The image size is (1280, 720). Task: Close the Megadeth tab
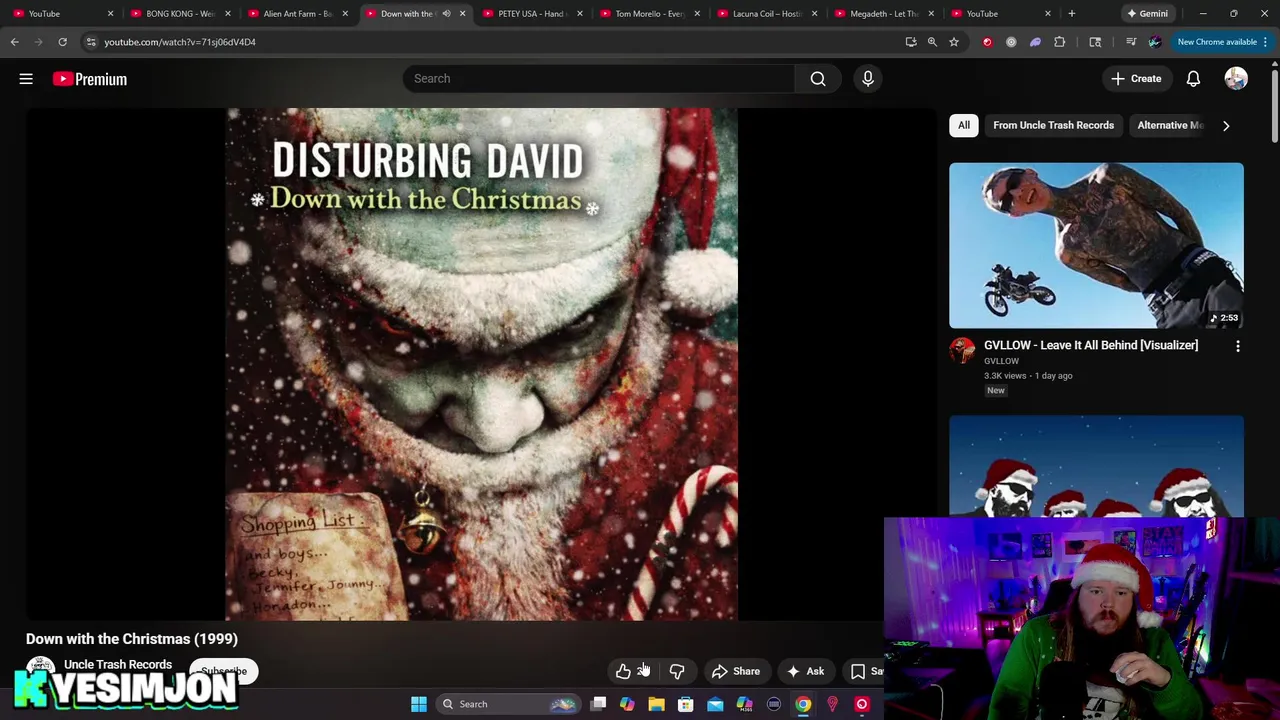click(x=931, y=14)
